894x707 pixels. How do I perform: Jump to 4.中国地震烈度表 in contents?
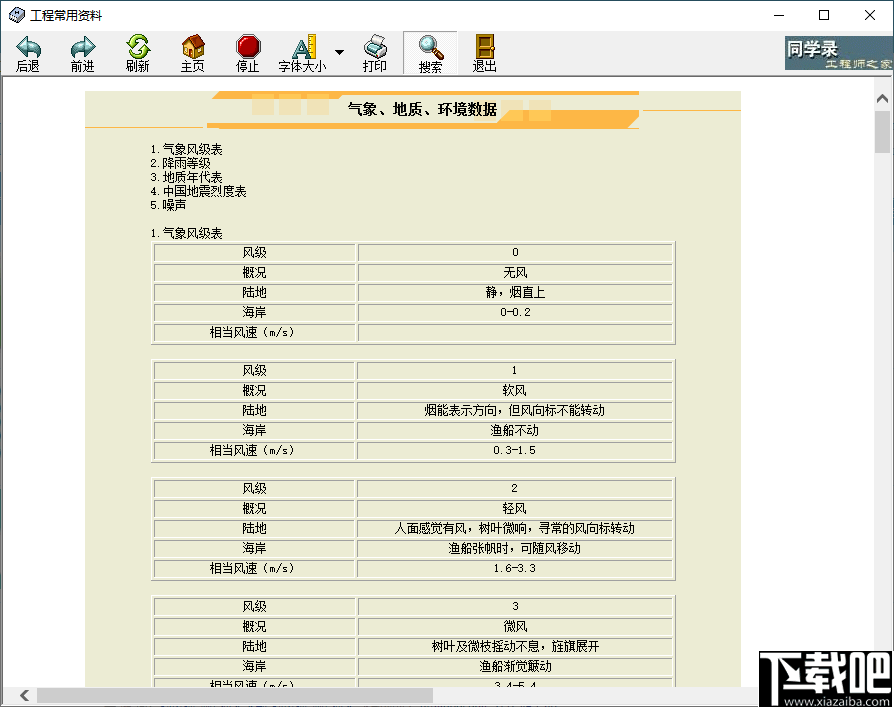(198, 191)
